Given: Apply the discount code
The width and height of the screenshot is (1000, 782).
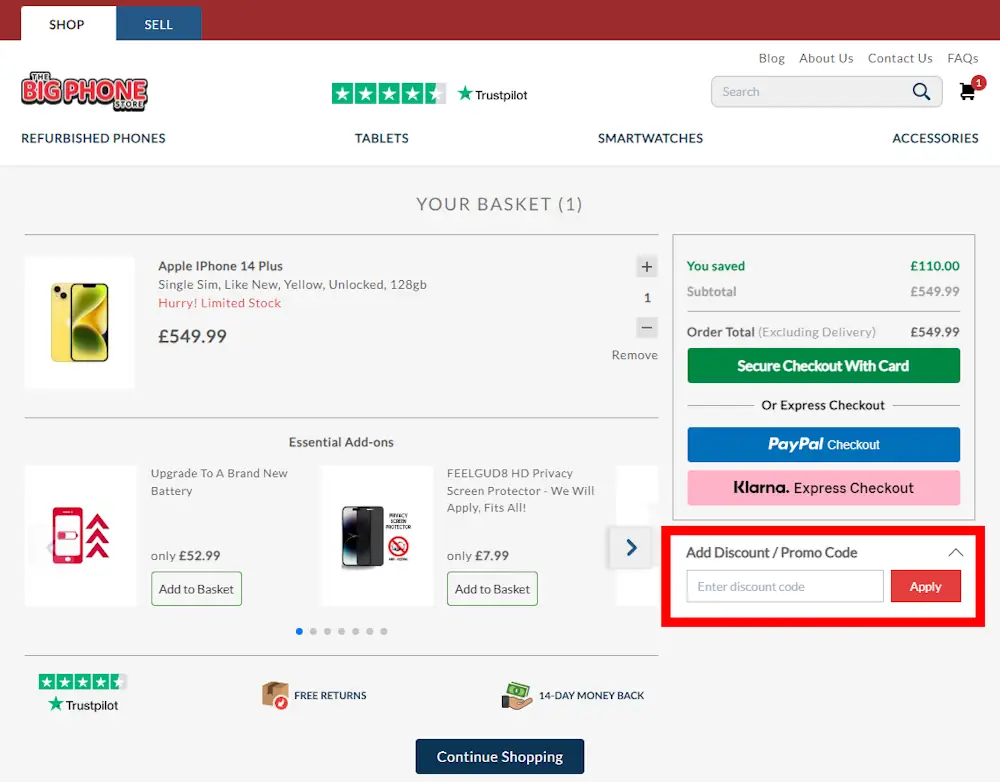Looking at the screenshot, I should (925, 586).
